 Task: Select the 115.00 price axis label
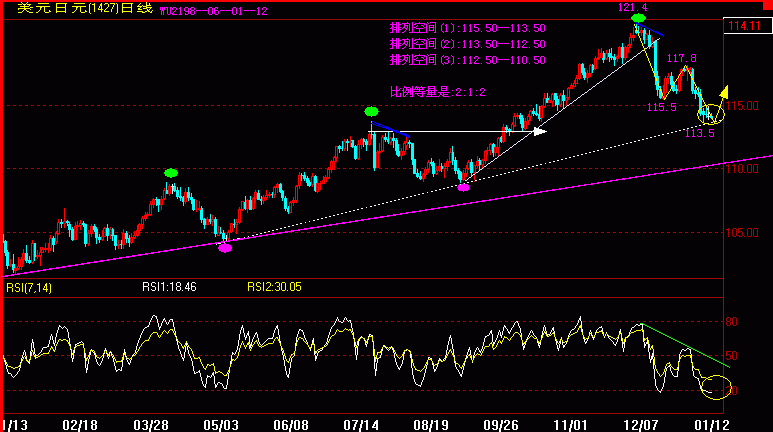[x=742, y=106]
